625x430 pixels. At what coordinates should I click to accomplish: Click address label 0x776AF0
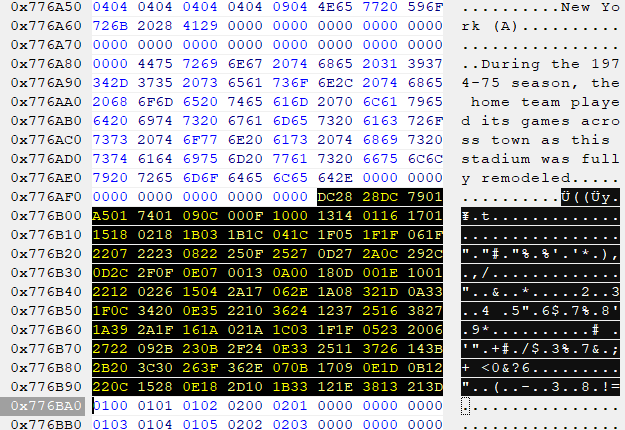click(46, 197)
